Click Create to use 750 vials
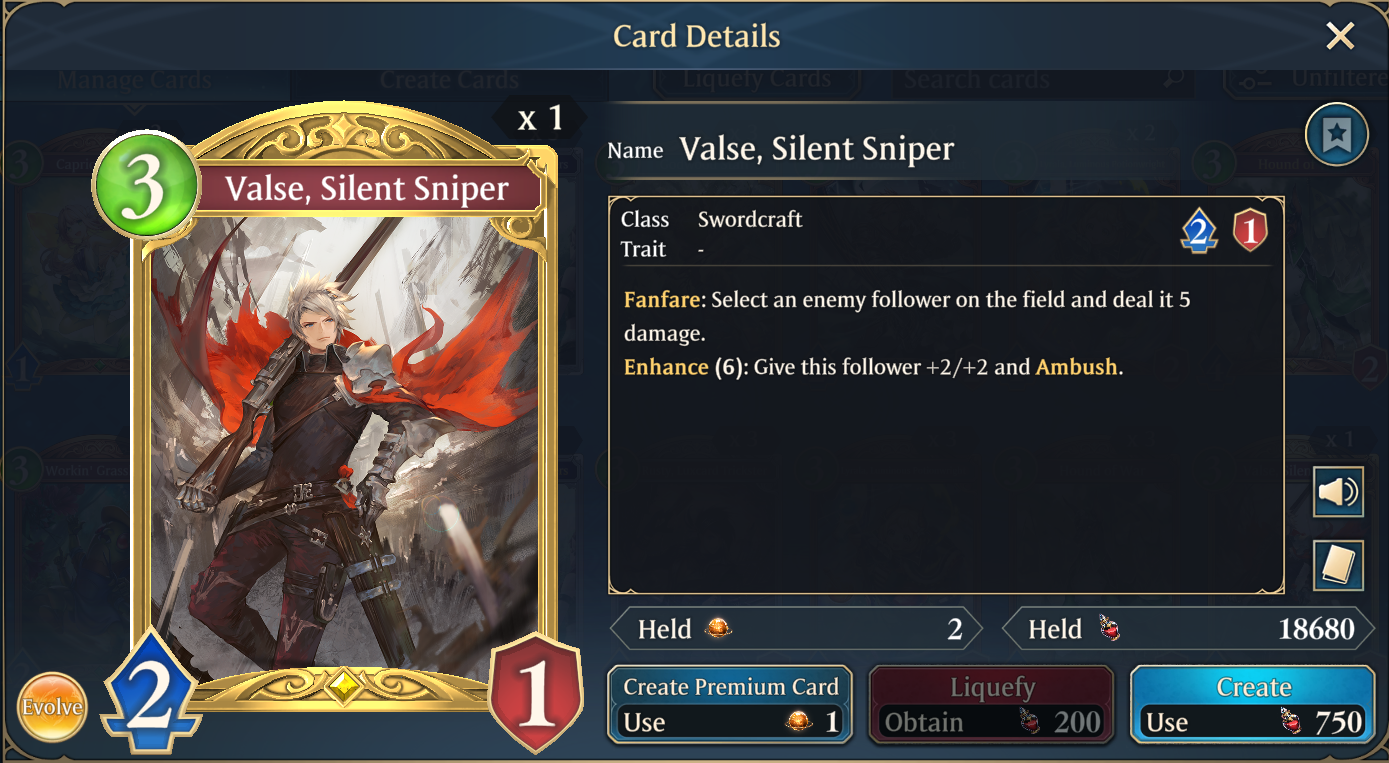 1253,705
